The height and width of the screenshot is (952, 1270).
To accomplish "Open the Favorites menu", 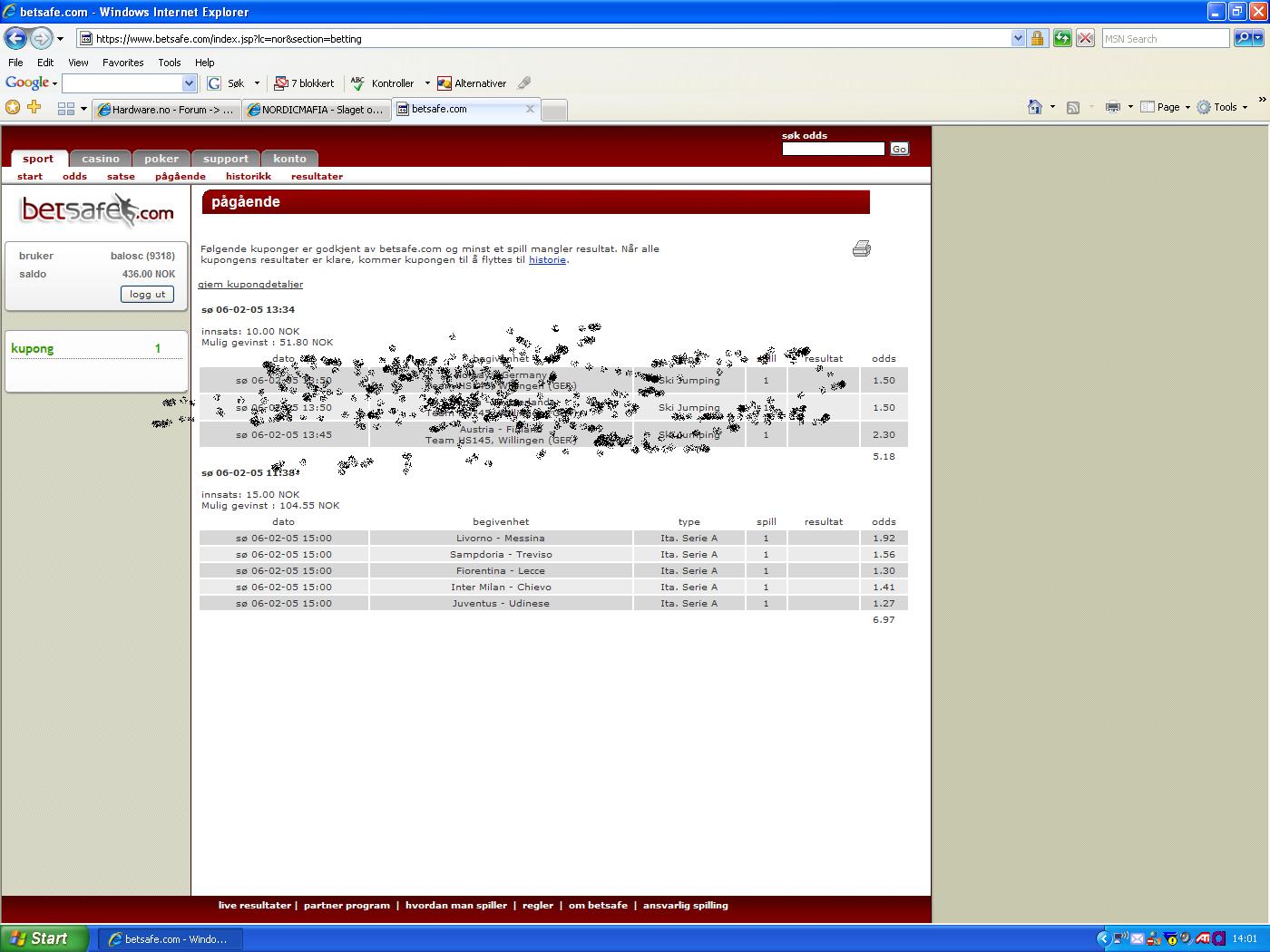I will 122,63.
